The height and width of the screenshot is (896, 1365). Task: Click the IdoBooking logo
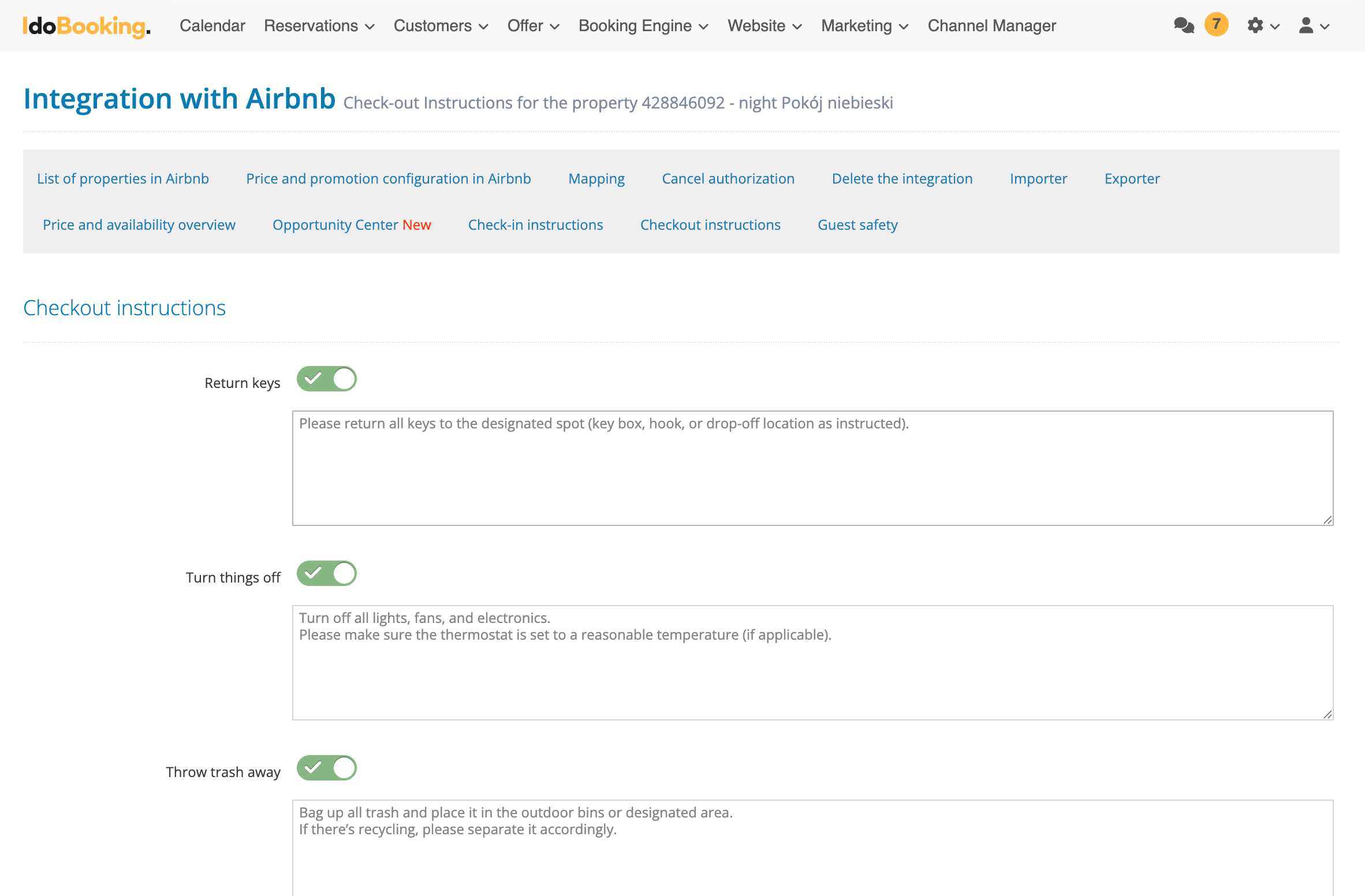87,26
